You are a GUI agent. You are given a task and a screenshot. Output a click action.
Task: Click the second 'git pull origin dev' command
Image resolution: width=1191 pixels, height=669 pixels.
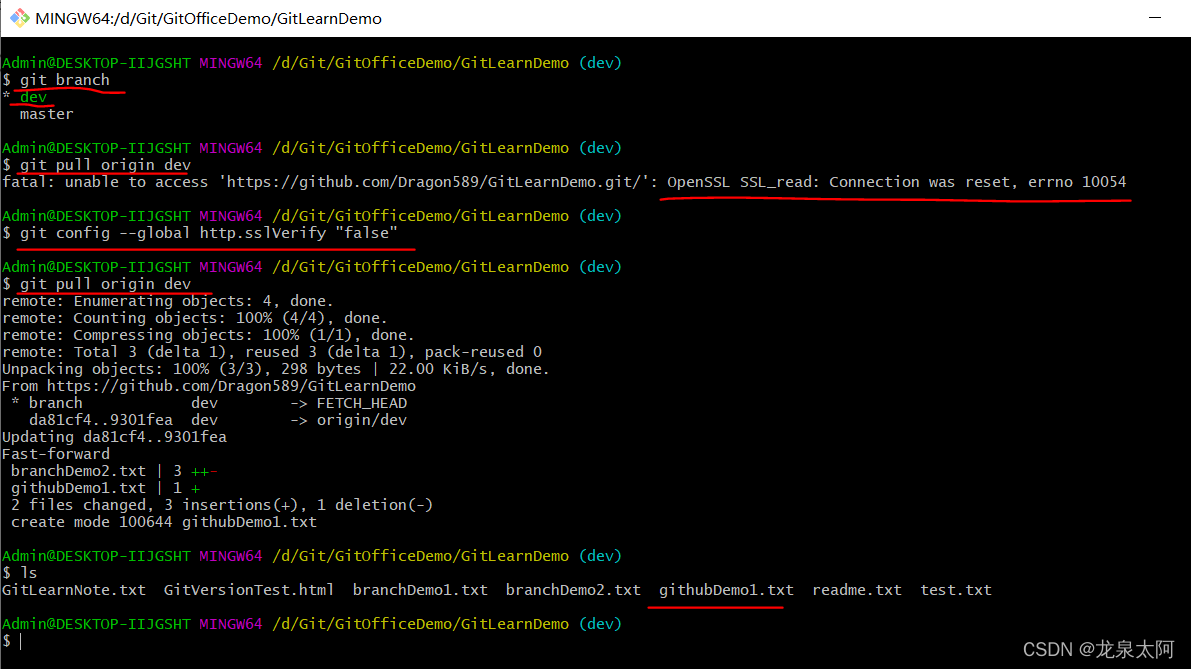(105, 284)
